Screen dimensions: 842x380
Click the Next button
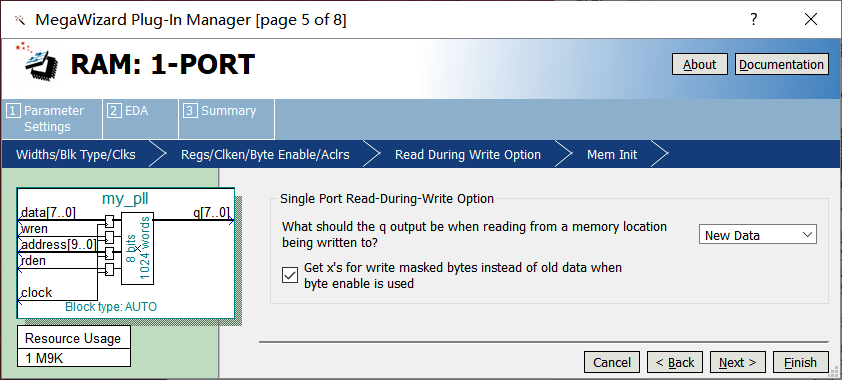737,362
